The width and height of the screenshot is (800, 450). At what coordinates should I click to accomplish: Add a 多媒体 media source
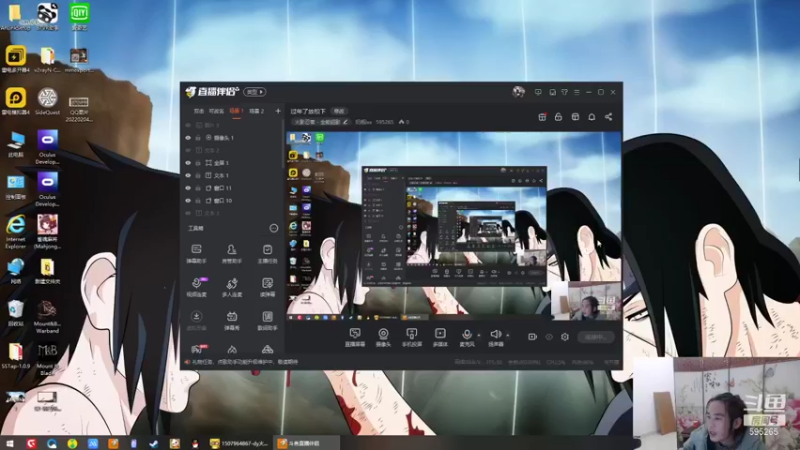(440, 338)
